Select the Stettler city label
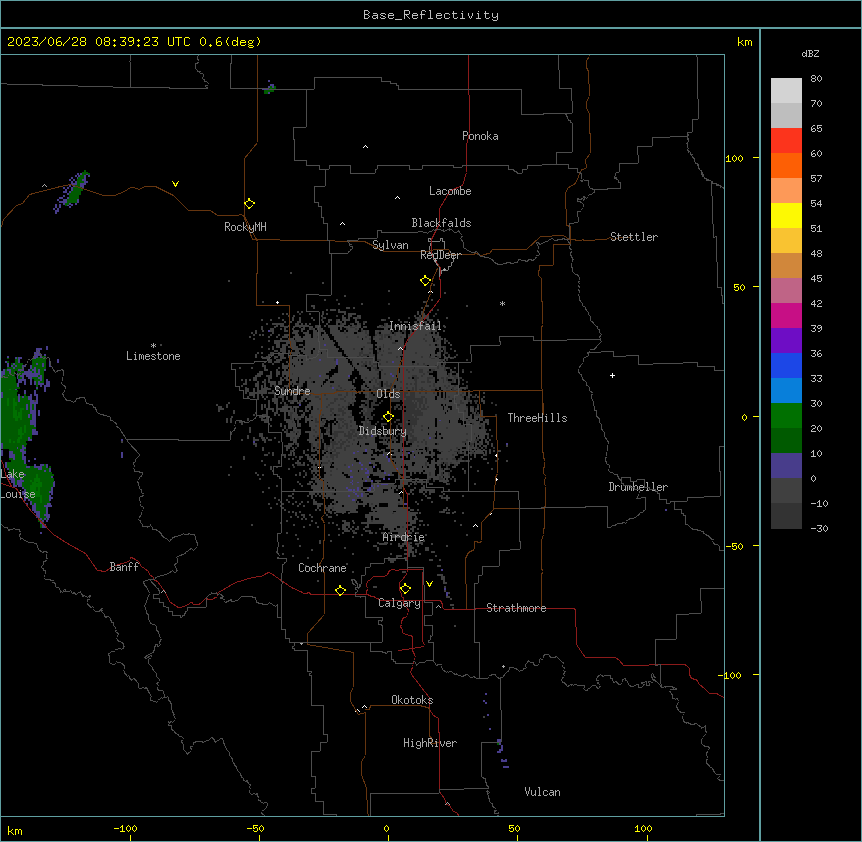Viewport: 862px width, 842px height. [634, 237]
